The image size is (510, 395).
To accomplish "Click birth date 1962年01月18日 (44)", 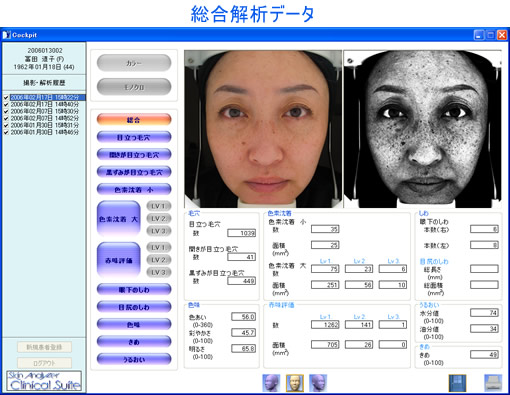I will [x=44, y=67].
